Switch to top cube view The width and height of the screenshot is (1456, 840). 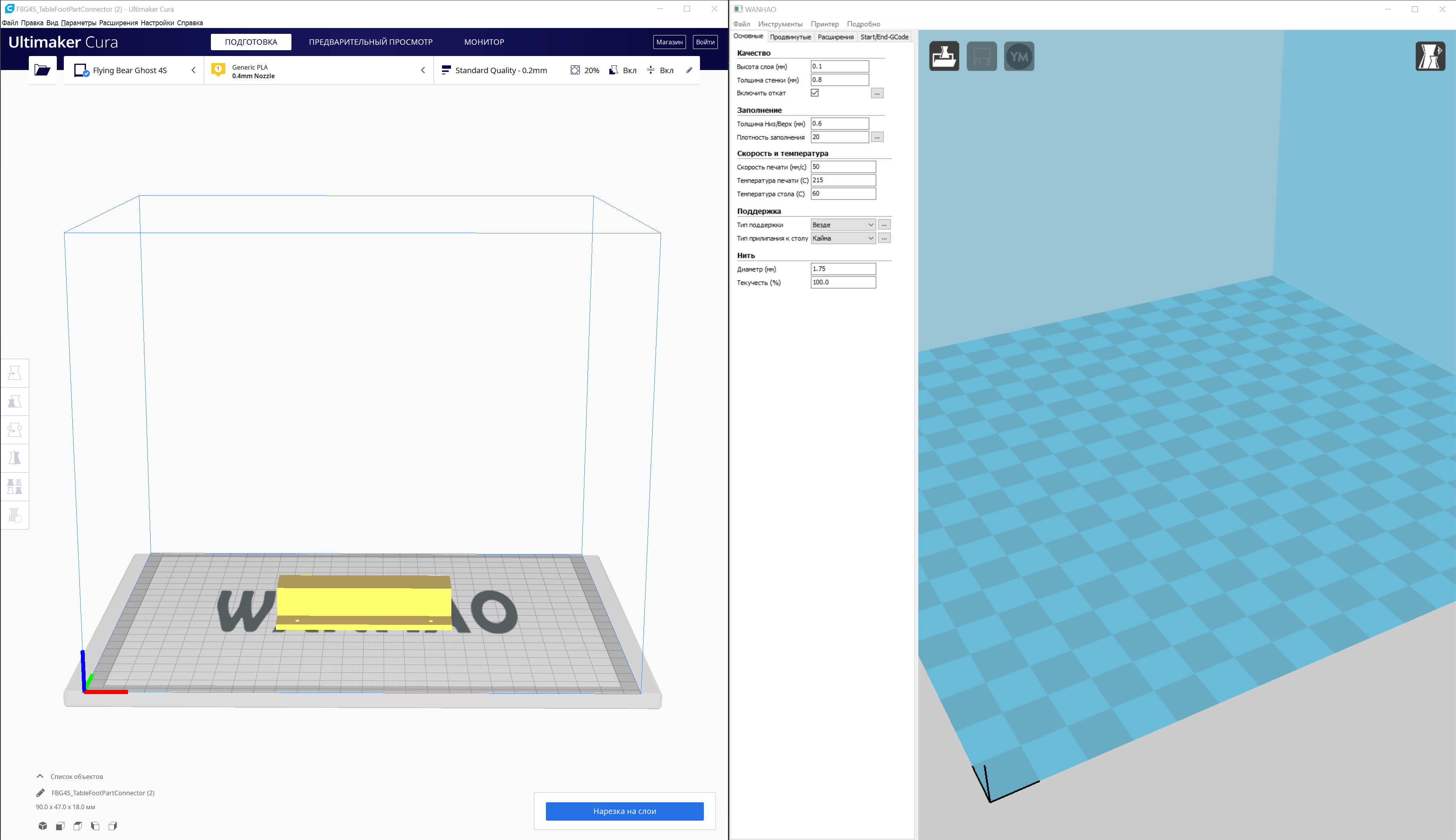pos(78,826)
